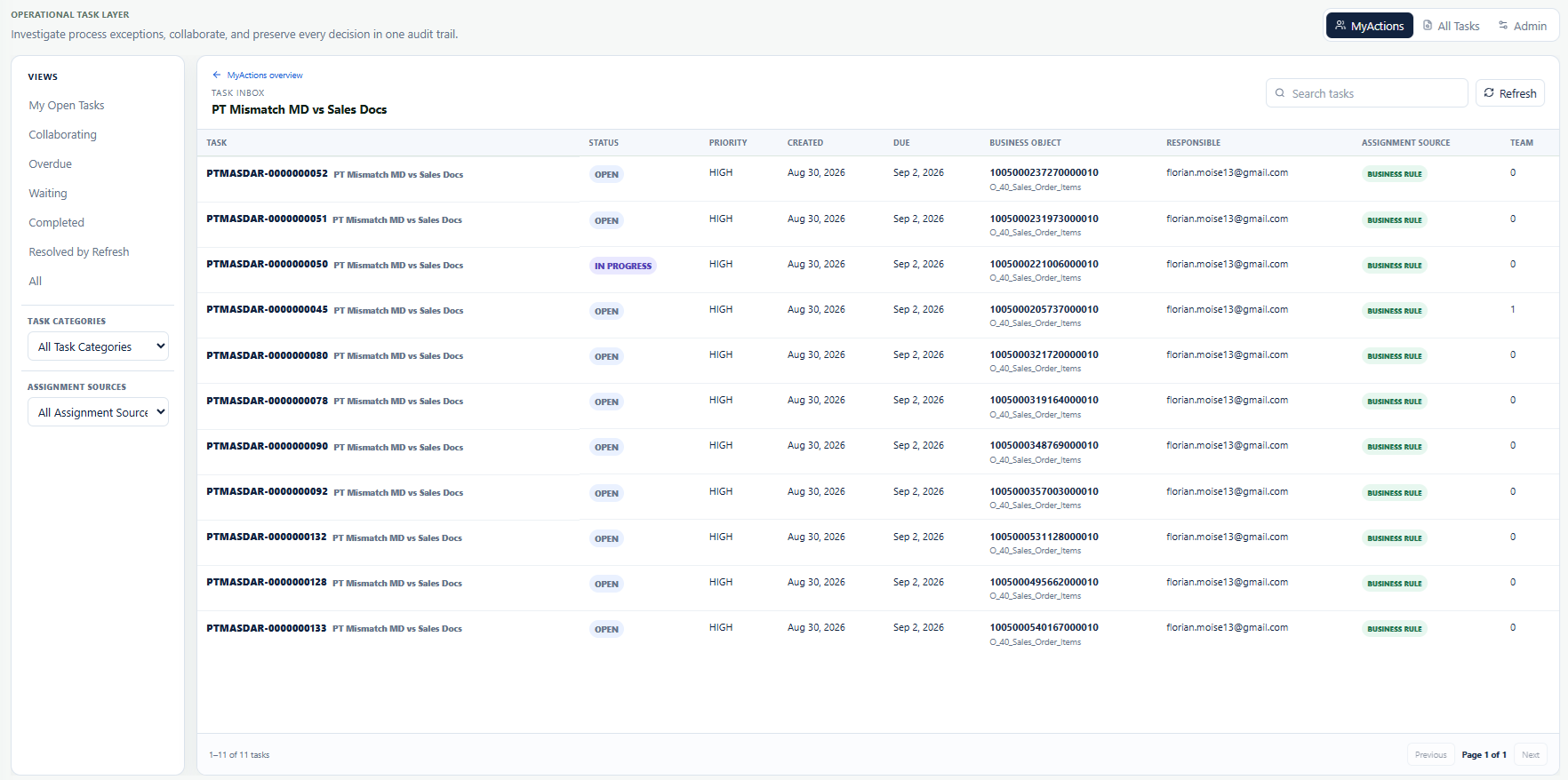Click the BUSINESS OBJECT column header
The width and height of the screenshot is (1568, 780).
[1025, 143]
